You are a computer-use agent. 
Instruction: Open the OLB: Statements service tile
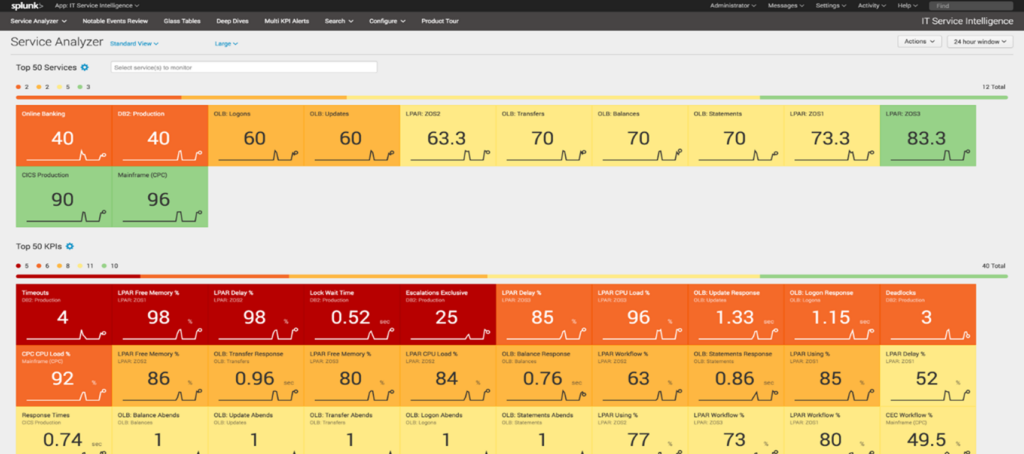736,135
